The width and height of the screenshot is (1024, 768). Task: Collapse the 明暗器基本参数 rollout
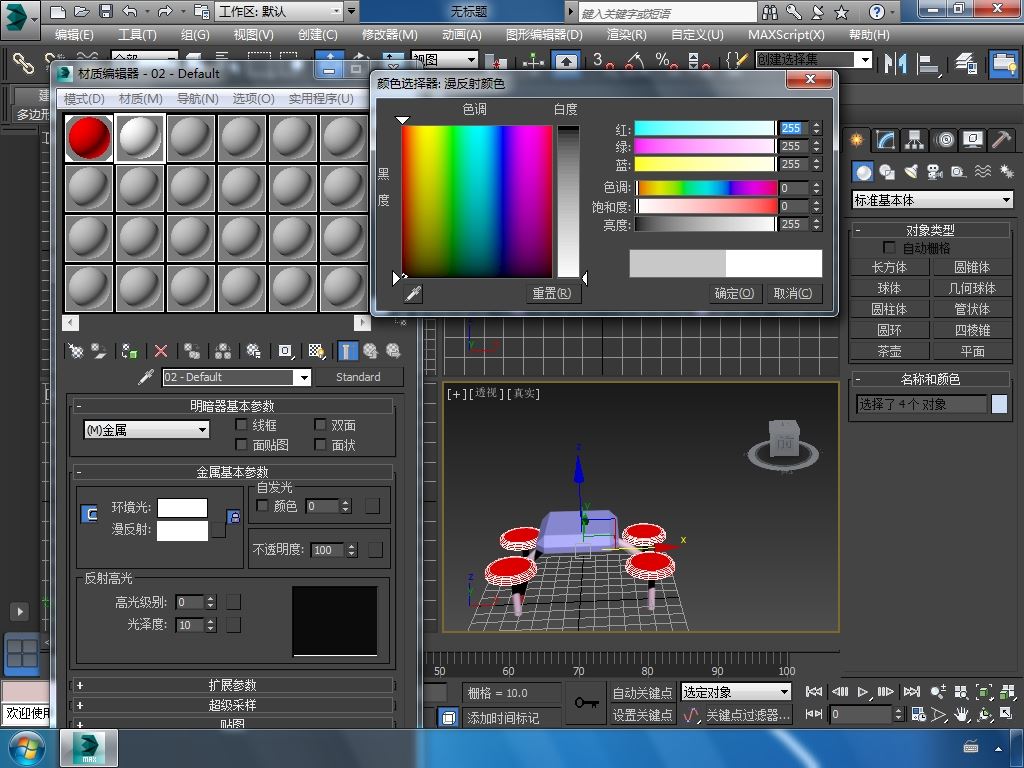(x=232, y=406)
